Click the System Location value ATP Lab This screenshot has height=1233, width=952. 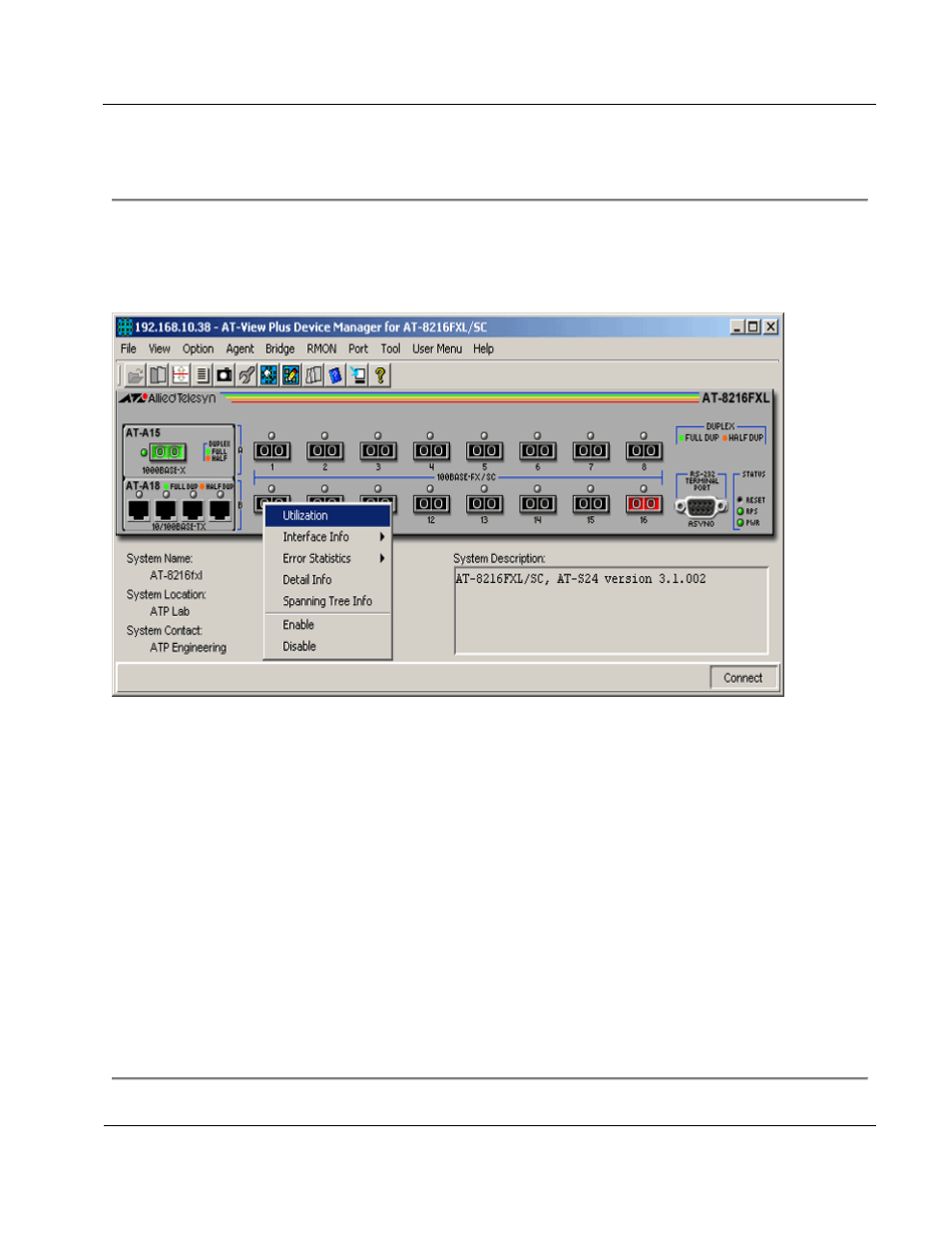click(170, 612)
